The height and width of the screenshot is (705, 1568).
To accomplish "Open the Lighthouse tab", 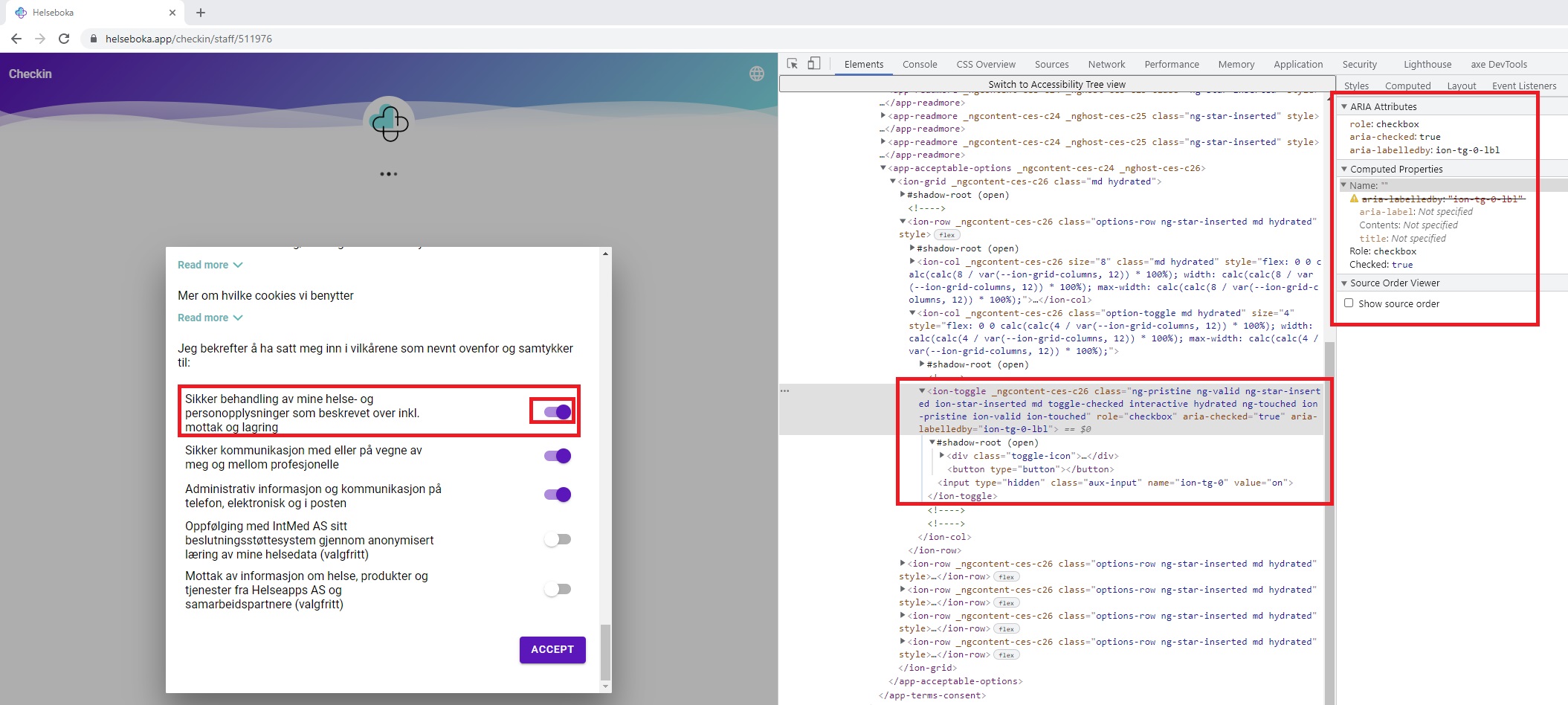I will tap(1427, 65).
